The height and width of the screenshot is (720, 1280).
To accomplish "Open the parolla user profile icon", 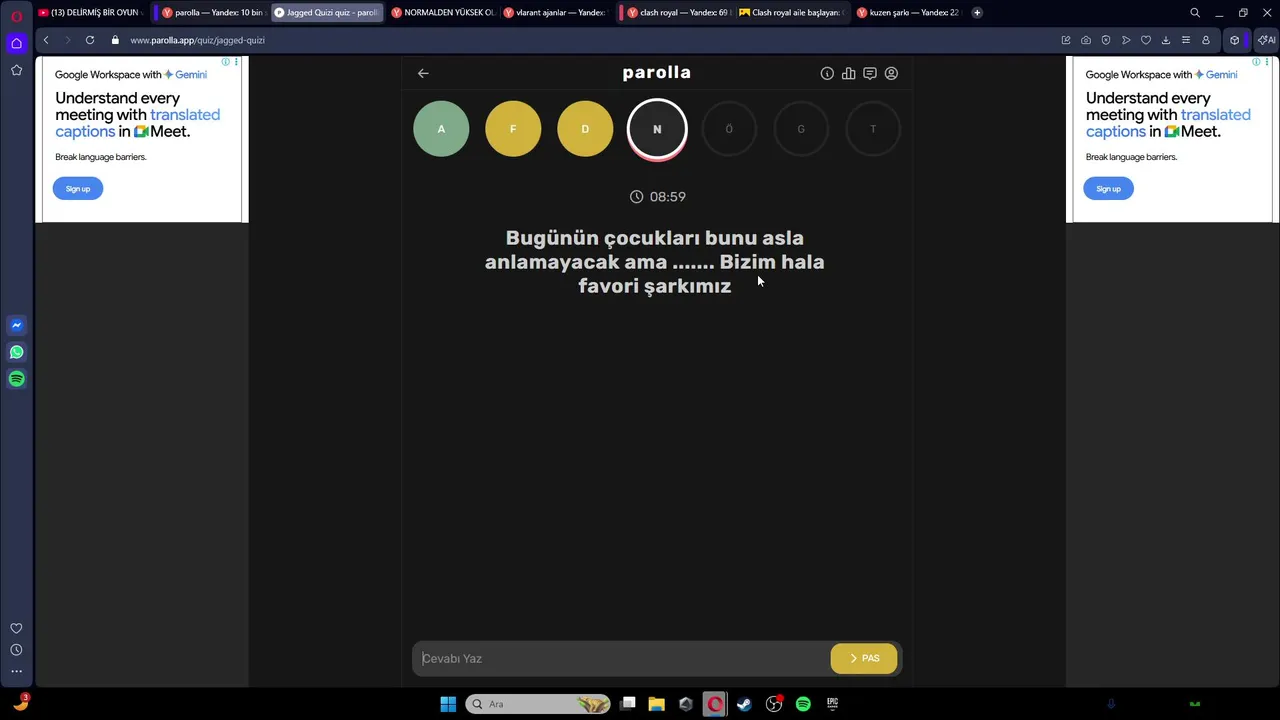I will click(x=891, y=73).
